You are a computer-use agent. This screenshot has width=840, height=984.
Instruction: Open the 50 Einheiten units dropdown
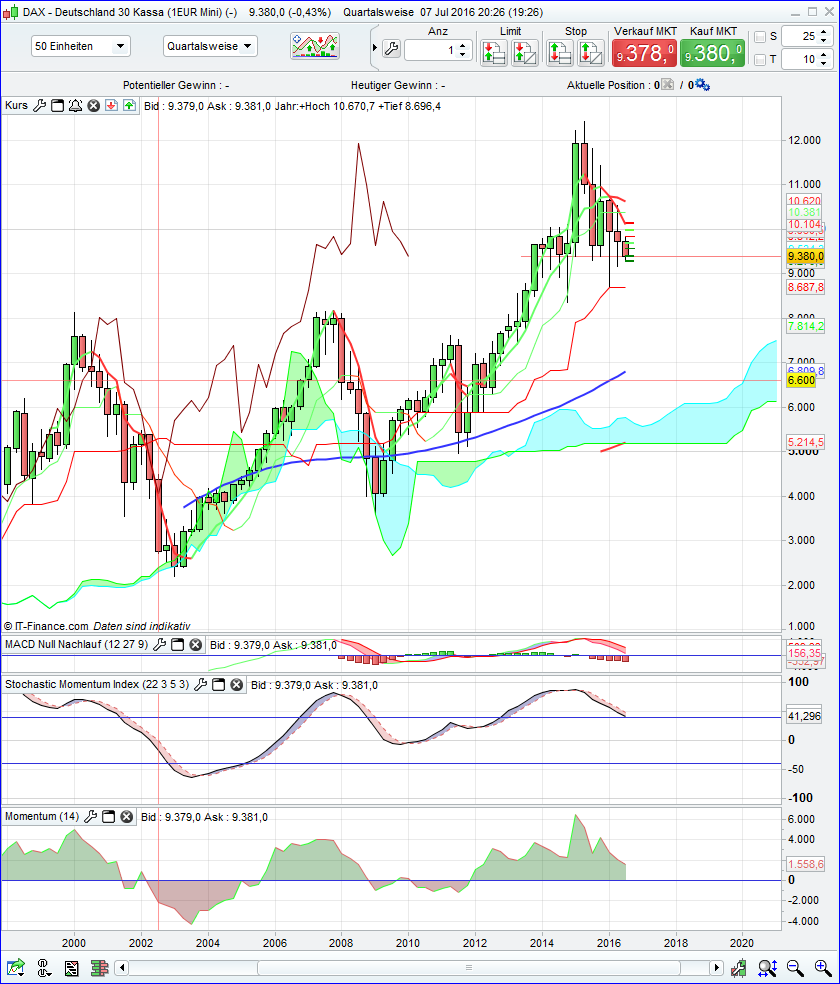pos(80,46)
